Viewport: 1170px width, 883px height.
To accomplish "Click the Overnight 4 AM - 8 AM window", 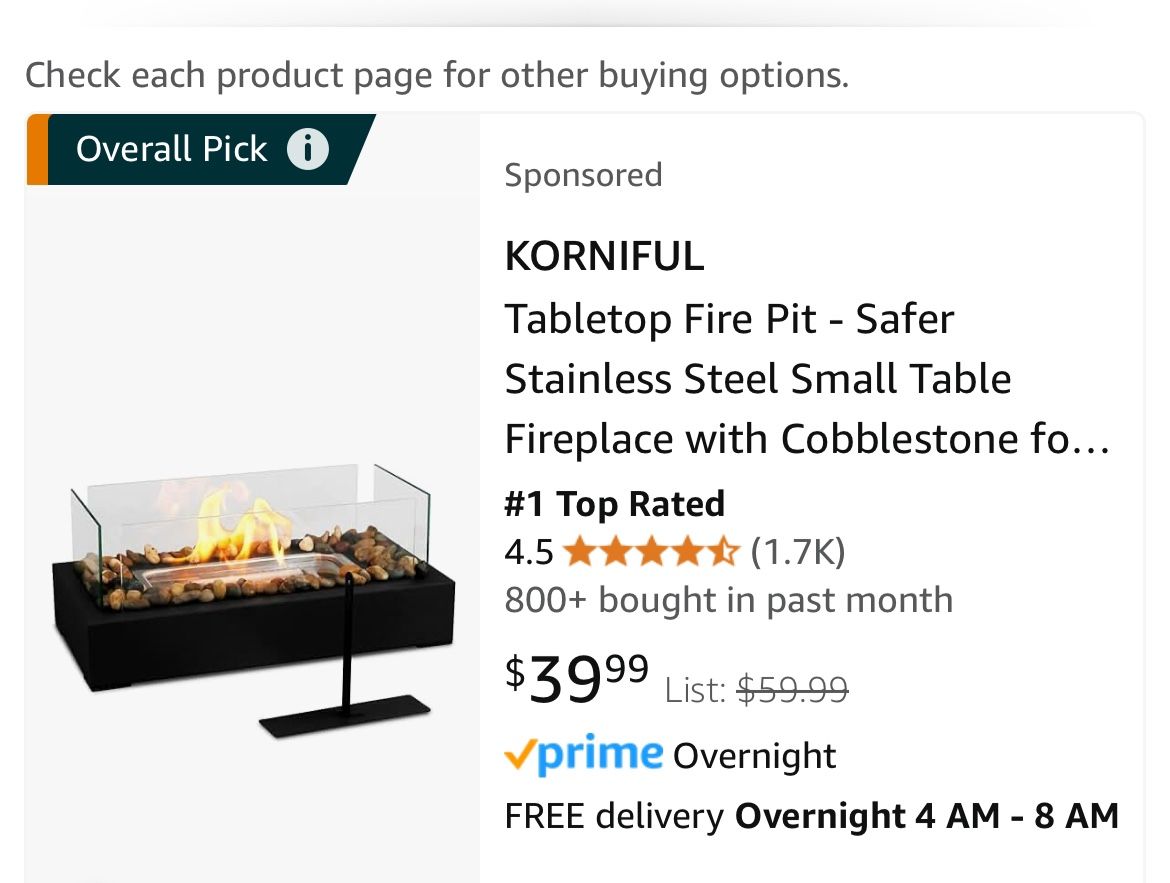I will [927, 816].
